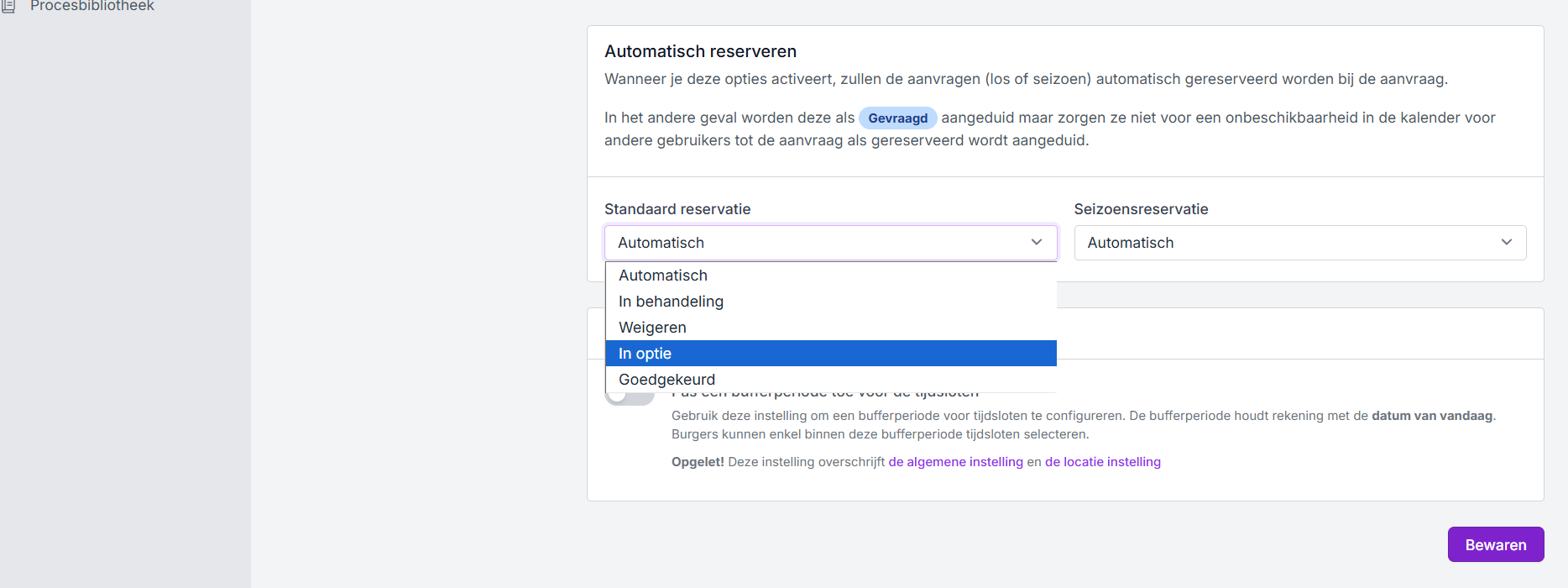Click the bold datum van vandaag text

[1431, 416]
